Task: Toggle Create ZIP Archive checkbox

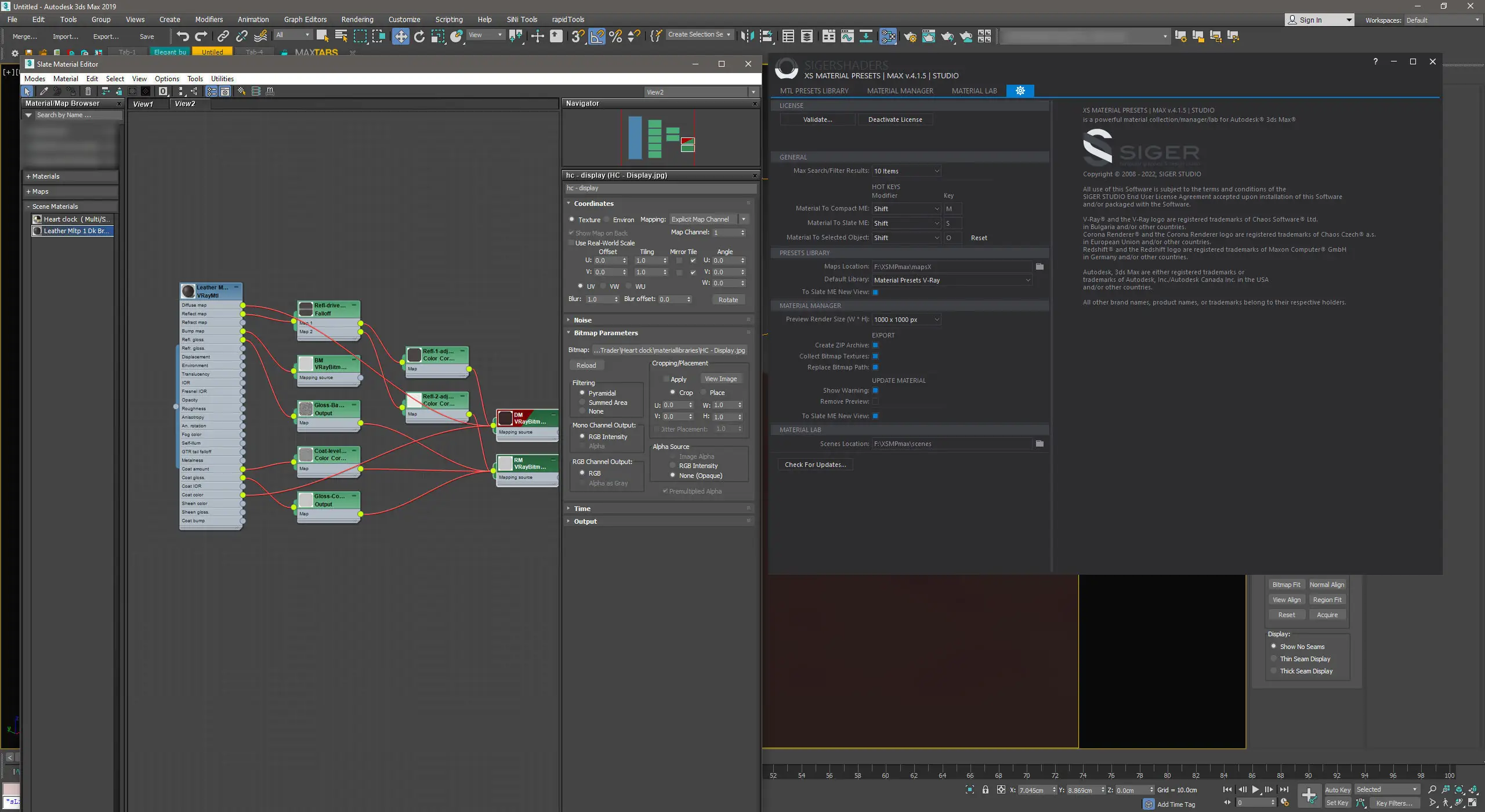Action: pyautogui.click(x=875, y=345)
